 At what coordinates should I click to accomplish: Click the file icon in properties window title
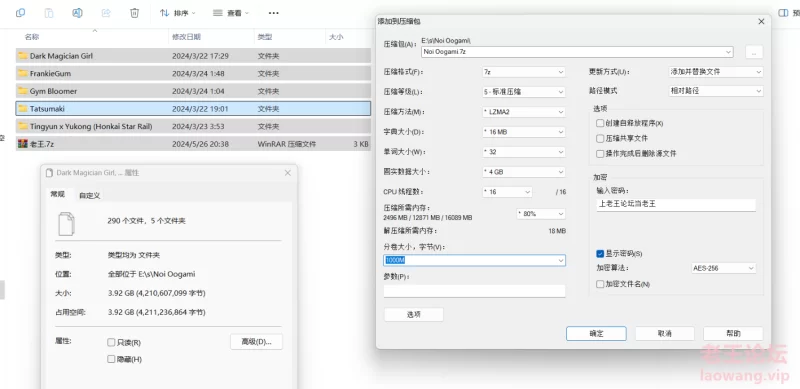coord(49,173)
